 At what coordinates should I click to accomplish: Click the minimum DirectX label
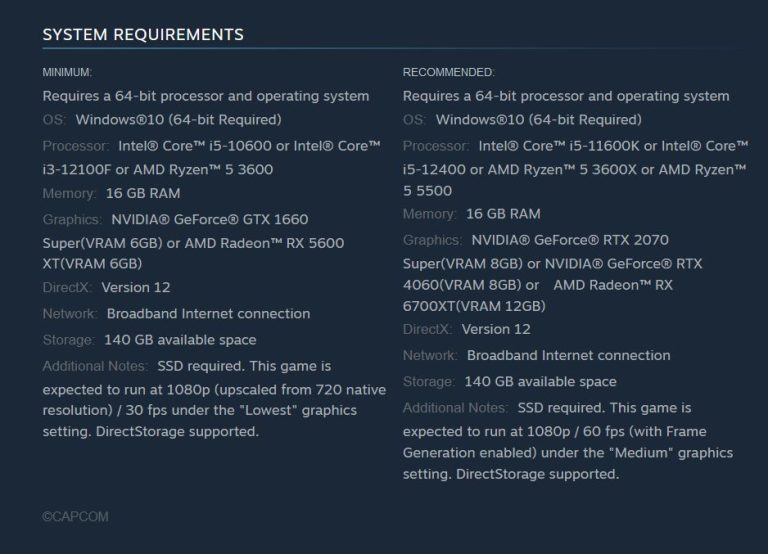click(x=67, y=288)
